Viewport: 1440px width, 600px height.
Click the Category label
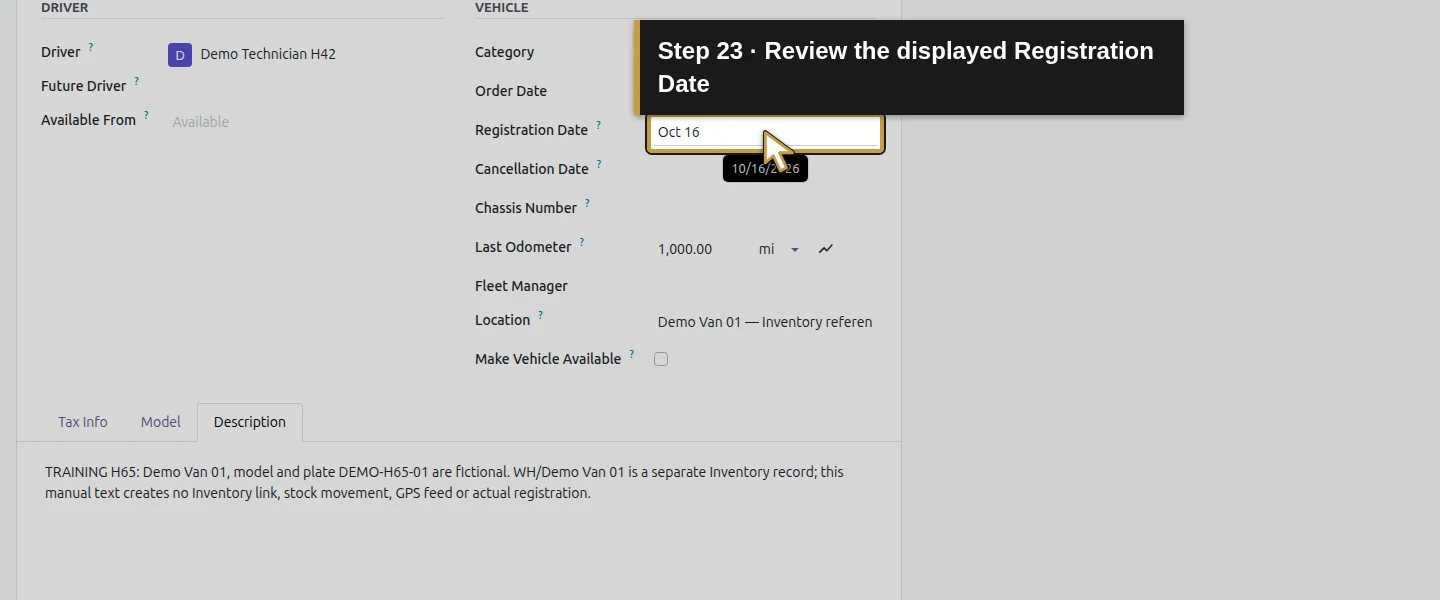click(504, 52)
